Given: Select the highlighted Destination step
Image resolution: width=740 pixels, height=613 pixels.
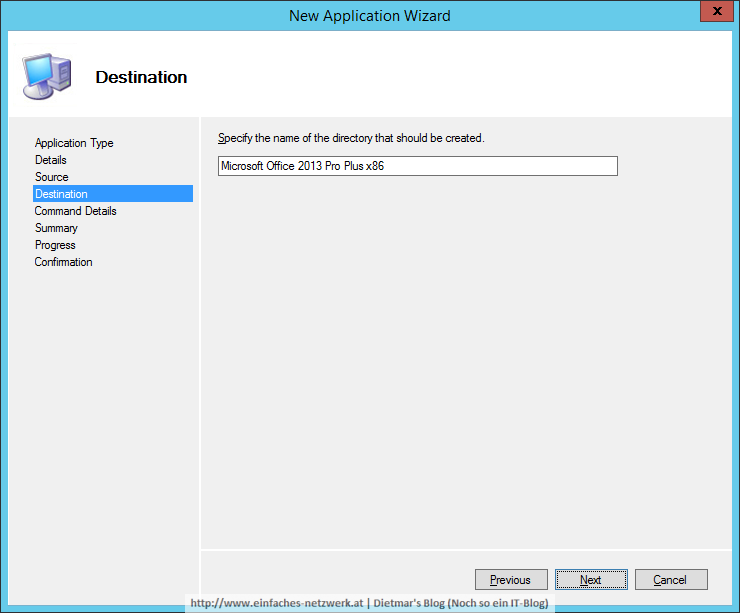Looking at the screenshot, I should (x=113, y=193).
